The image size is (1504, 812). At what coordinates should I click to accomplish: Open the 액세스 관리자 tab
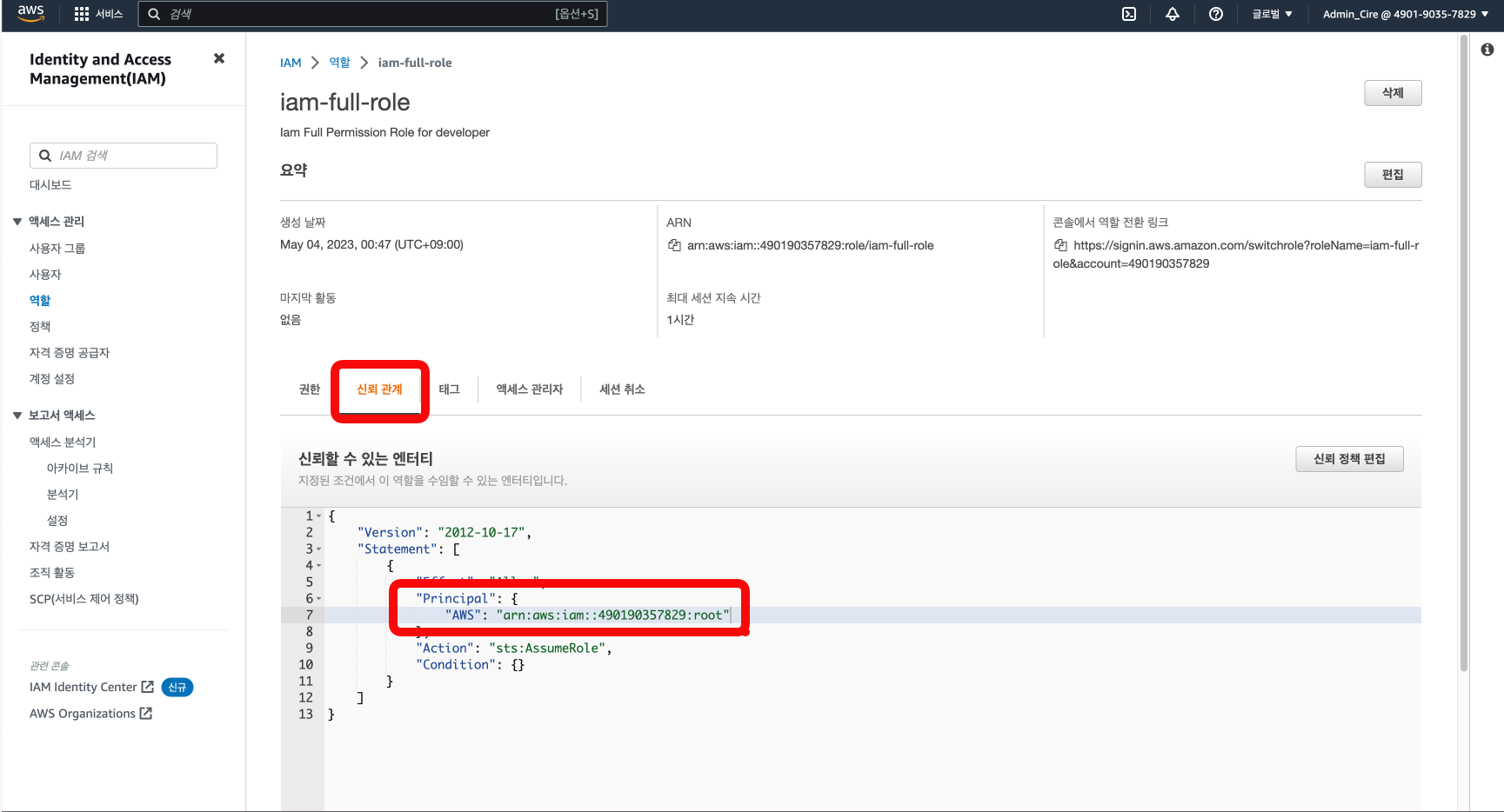[x=530, y=389]
